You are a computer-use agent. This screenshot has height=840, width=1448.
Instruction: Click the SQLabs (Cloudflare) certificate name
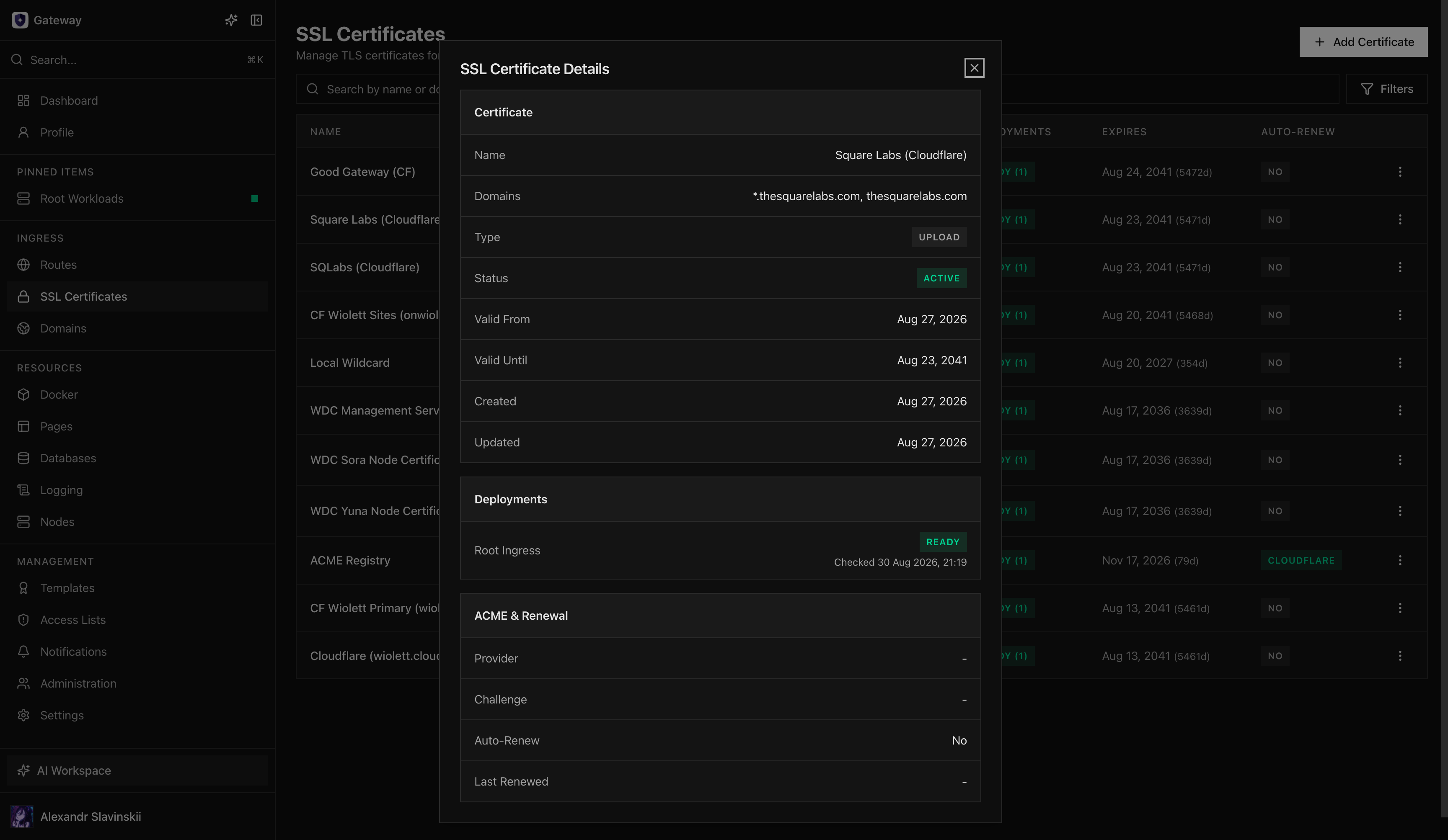[x=365, y=268]
